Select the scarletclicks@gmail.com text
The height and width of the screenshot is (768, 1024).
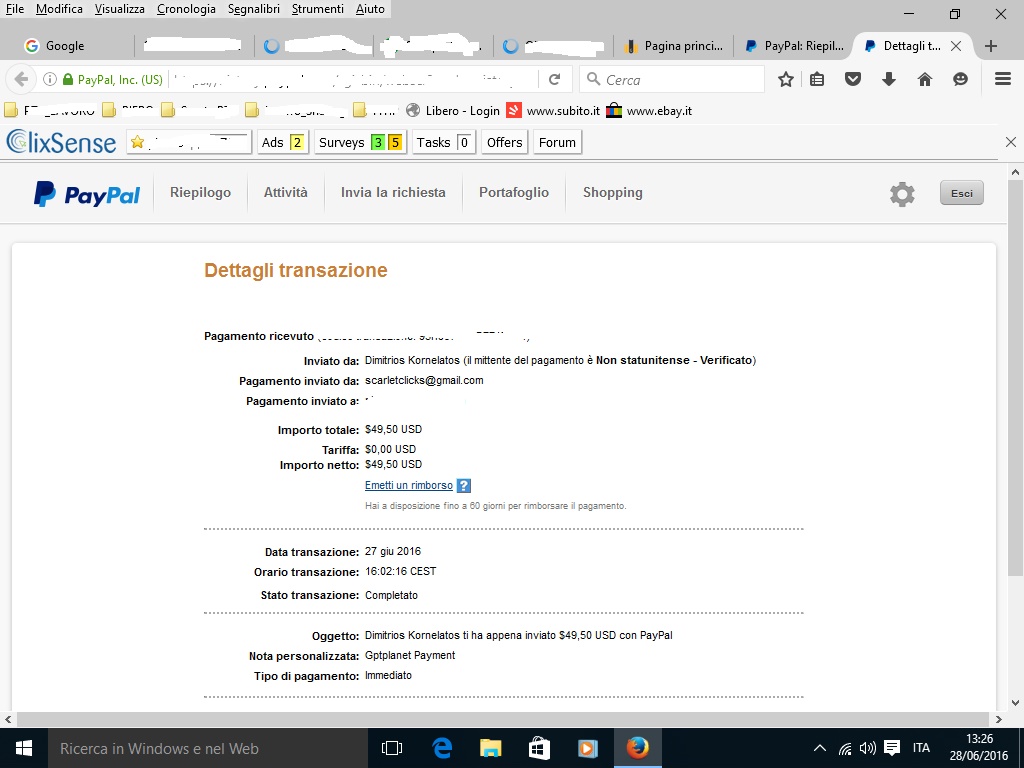[x=424, y=380]
